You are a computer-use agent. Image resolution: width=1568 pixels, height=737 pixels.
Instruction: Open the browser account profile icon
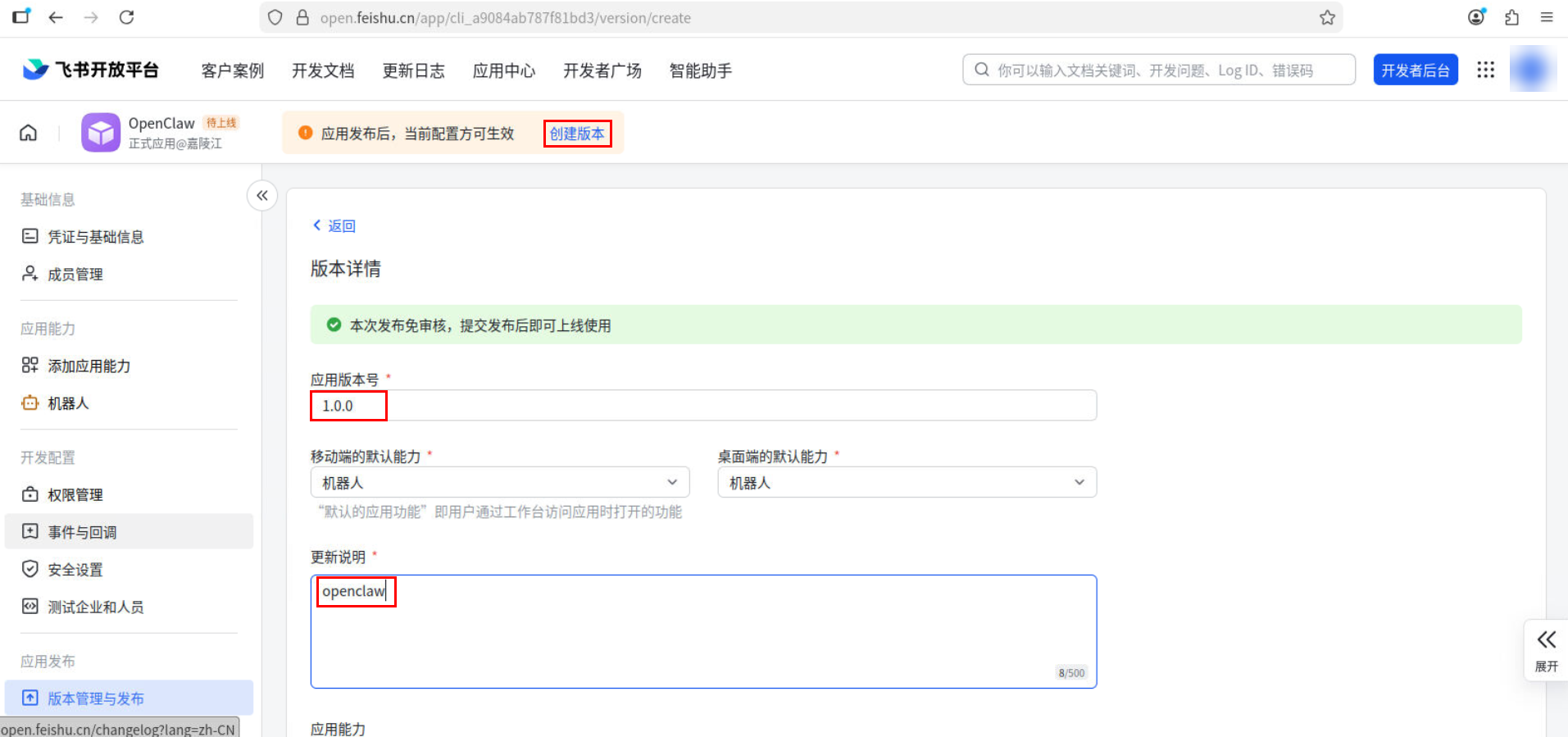[x=1476, y=17]
